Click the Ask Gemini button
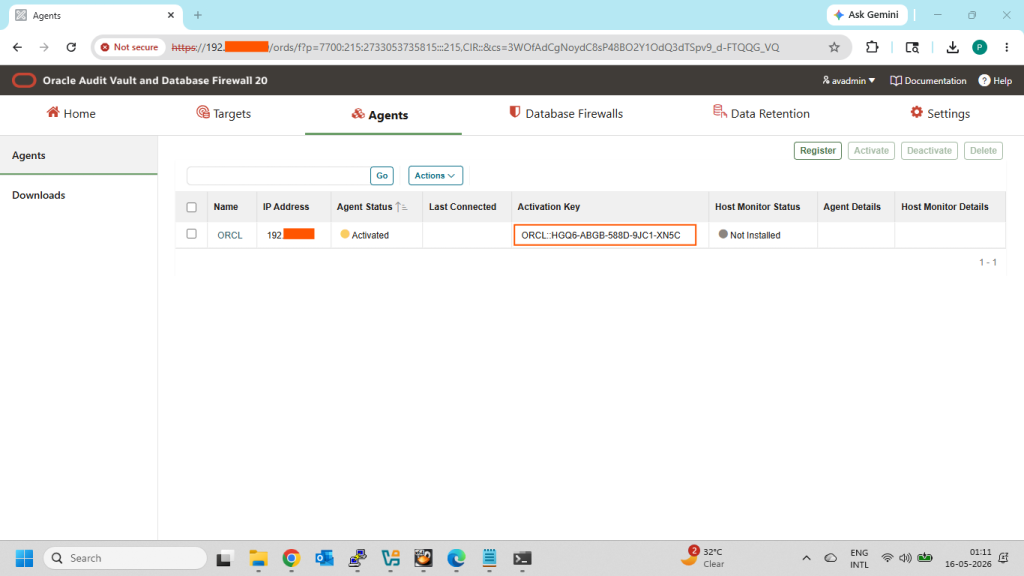1024x576 pixels. pos(867,15)
